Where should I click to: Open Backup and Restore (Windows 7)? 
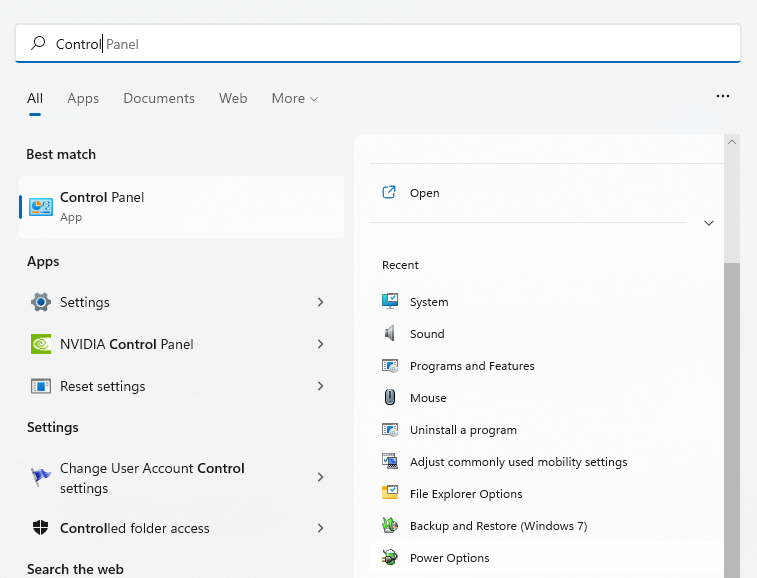[498, 526]
